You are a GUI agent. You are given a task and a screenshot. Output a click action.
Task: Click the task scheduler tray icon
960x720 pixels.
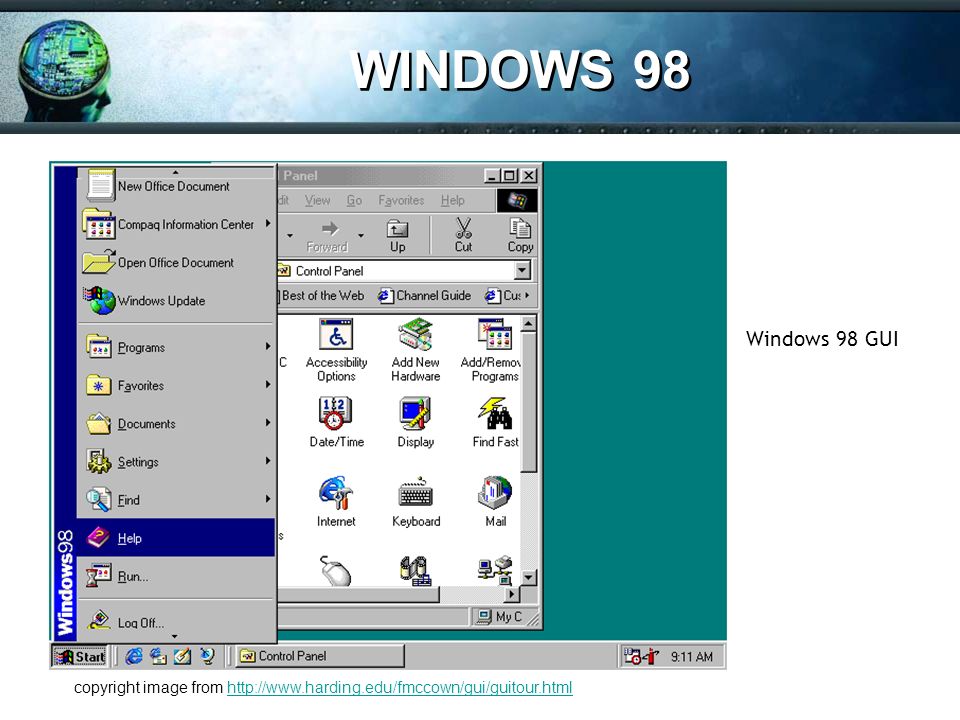(x=632, y=656)
